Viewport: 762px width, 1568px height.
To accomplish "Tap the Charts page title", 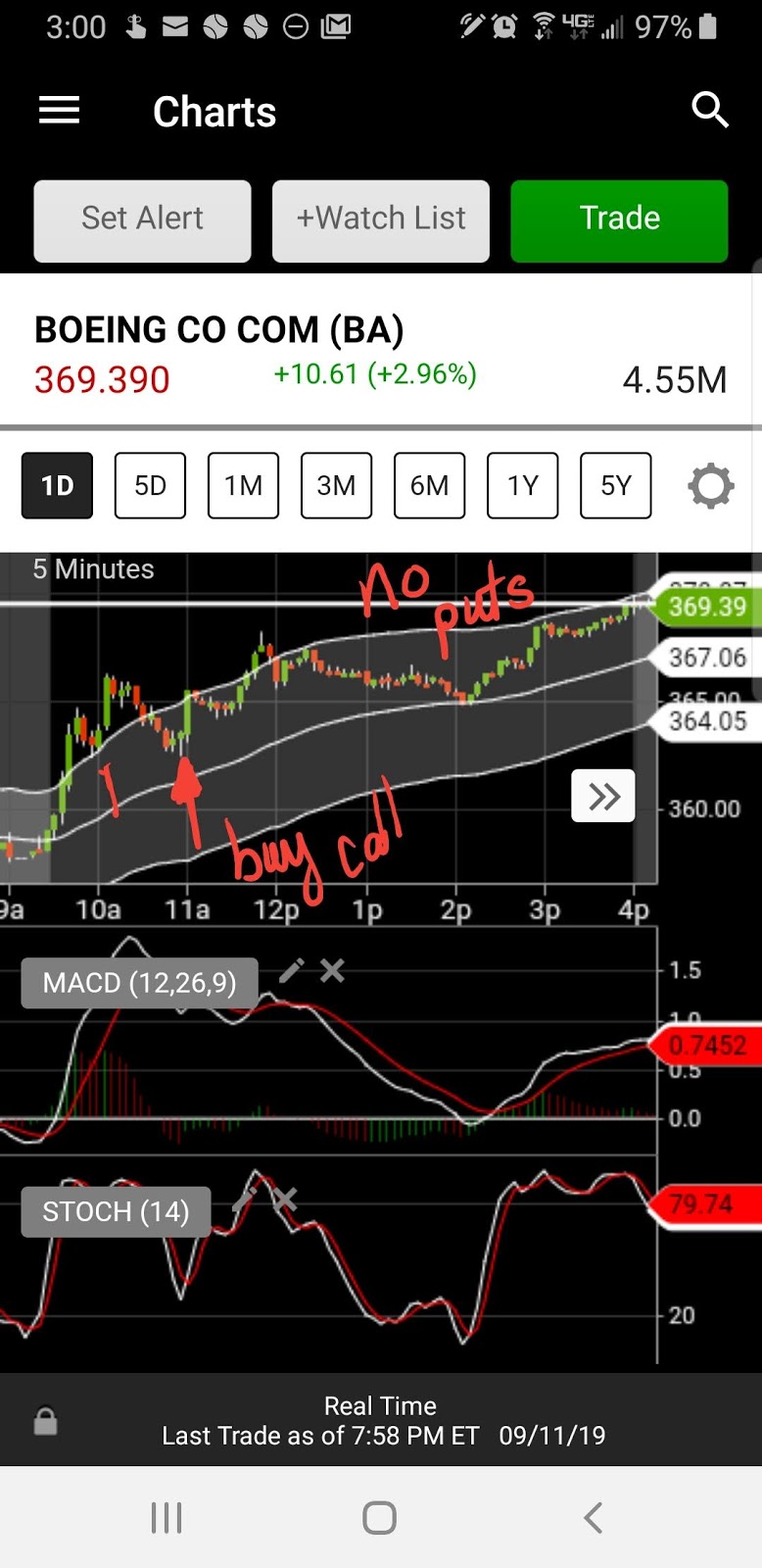I will point(214,112).
